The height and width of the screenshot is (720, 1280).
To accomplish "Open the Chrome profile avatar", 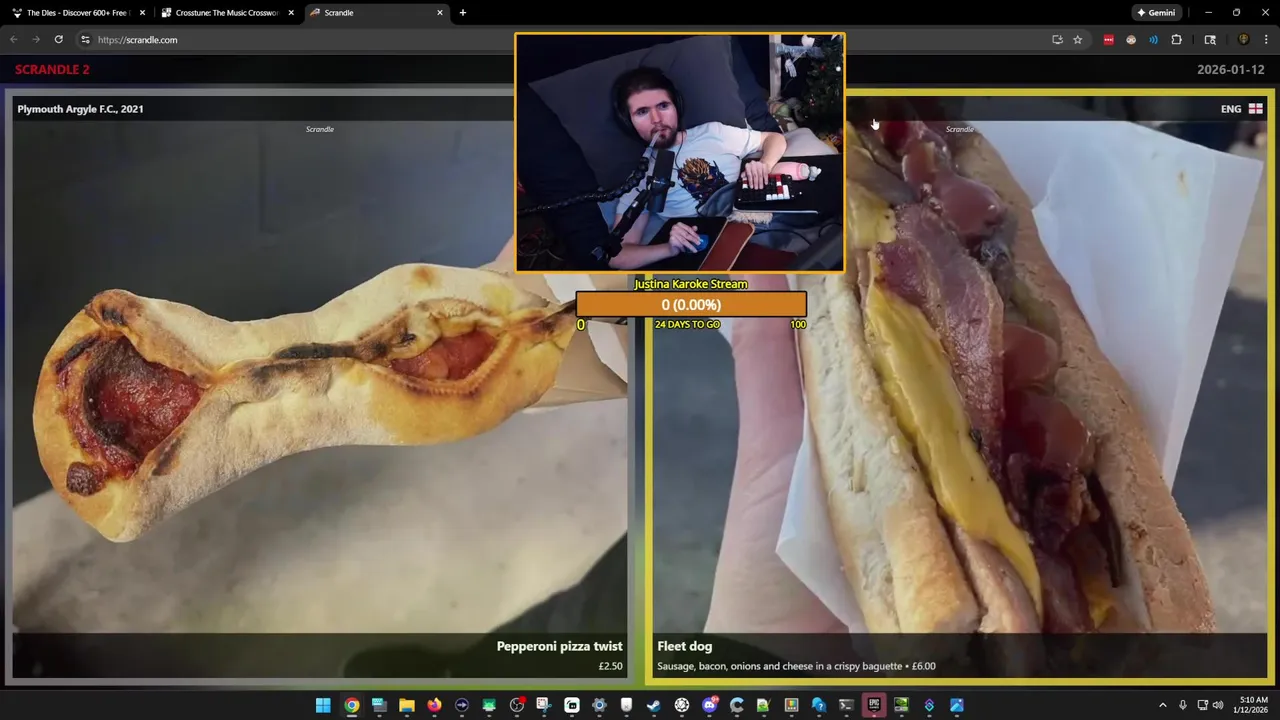I will pyautogui.click(x=1243, y=39).
